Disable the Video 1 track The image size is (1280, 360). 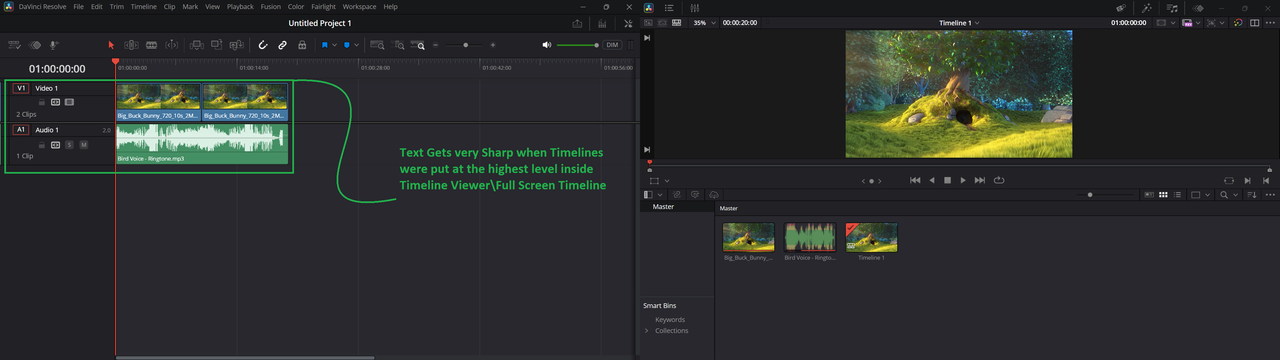(70, 102)
